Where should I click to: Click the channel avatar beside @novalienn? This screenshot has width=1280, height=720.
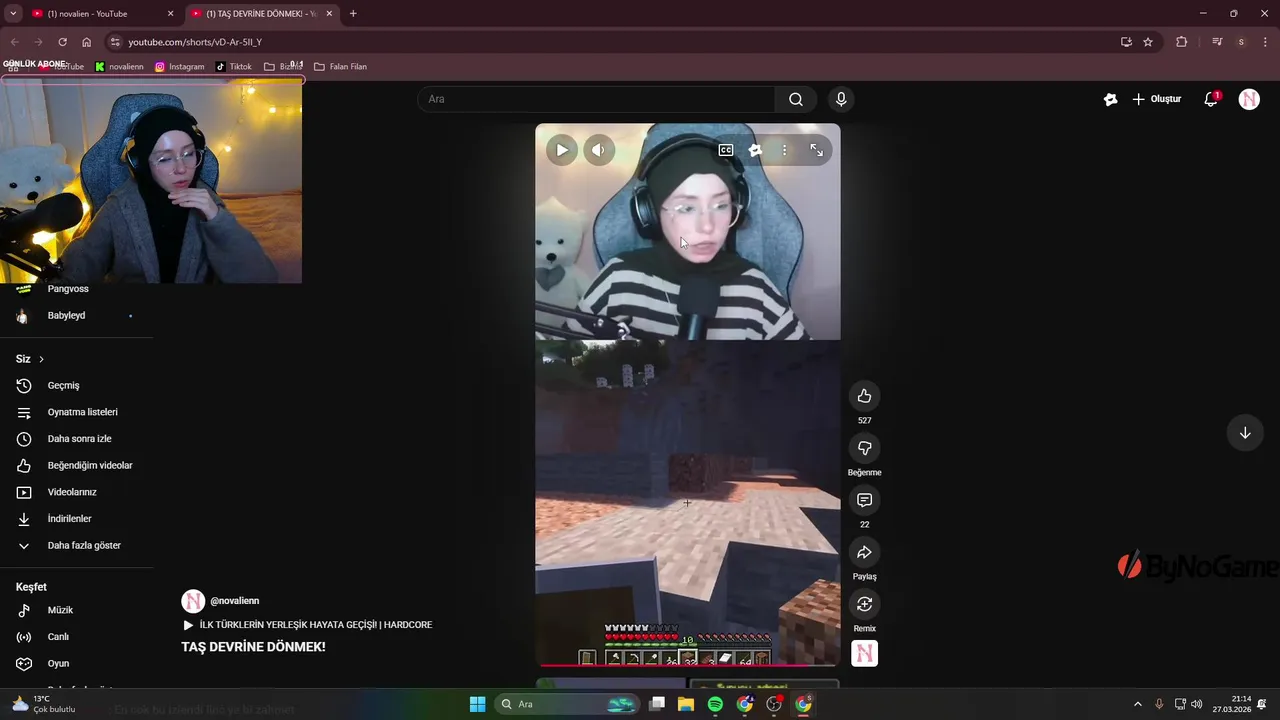pyautogui.click(x=193, y=601)
